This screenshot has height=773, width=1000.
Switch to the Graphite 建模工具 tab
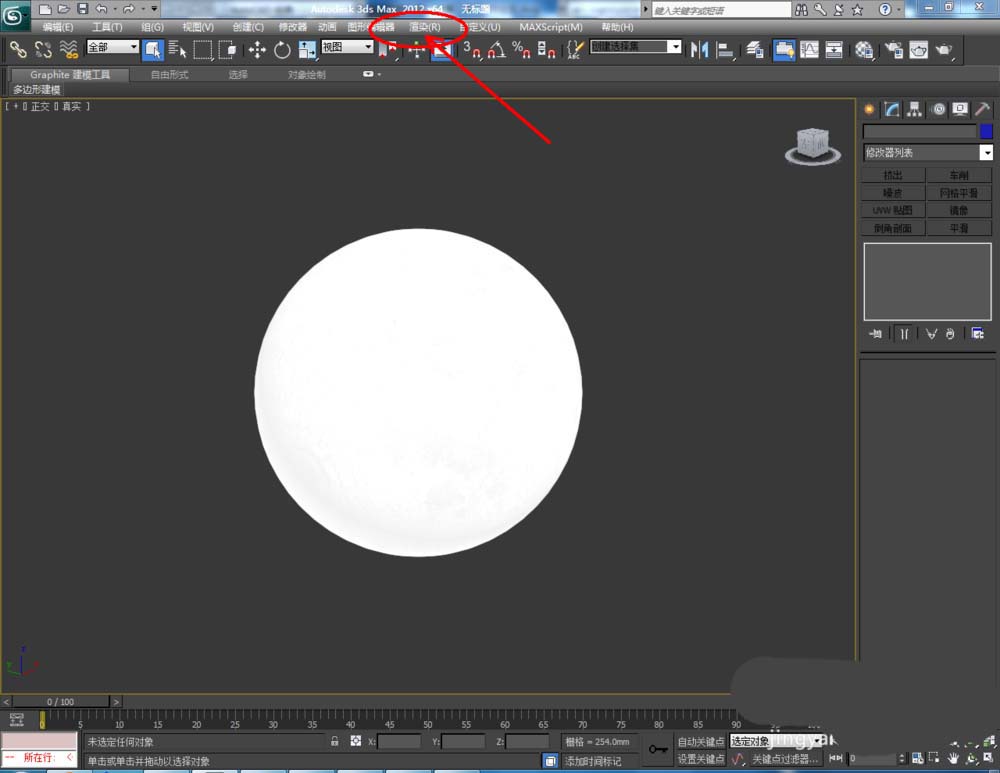pos(70,75)
